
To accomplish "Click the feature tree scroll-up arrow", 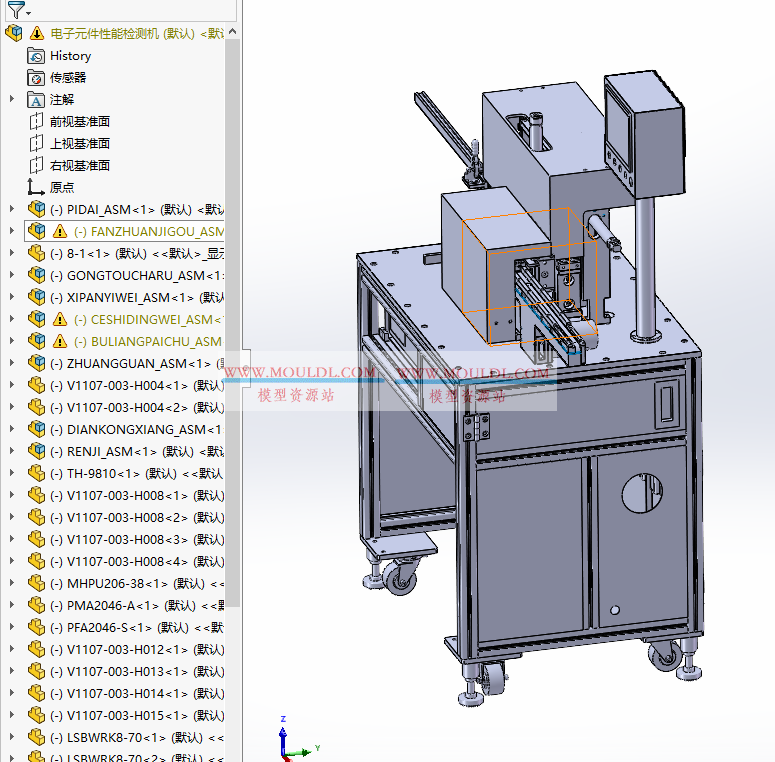I will [233, 31].
